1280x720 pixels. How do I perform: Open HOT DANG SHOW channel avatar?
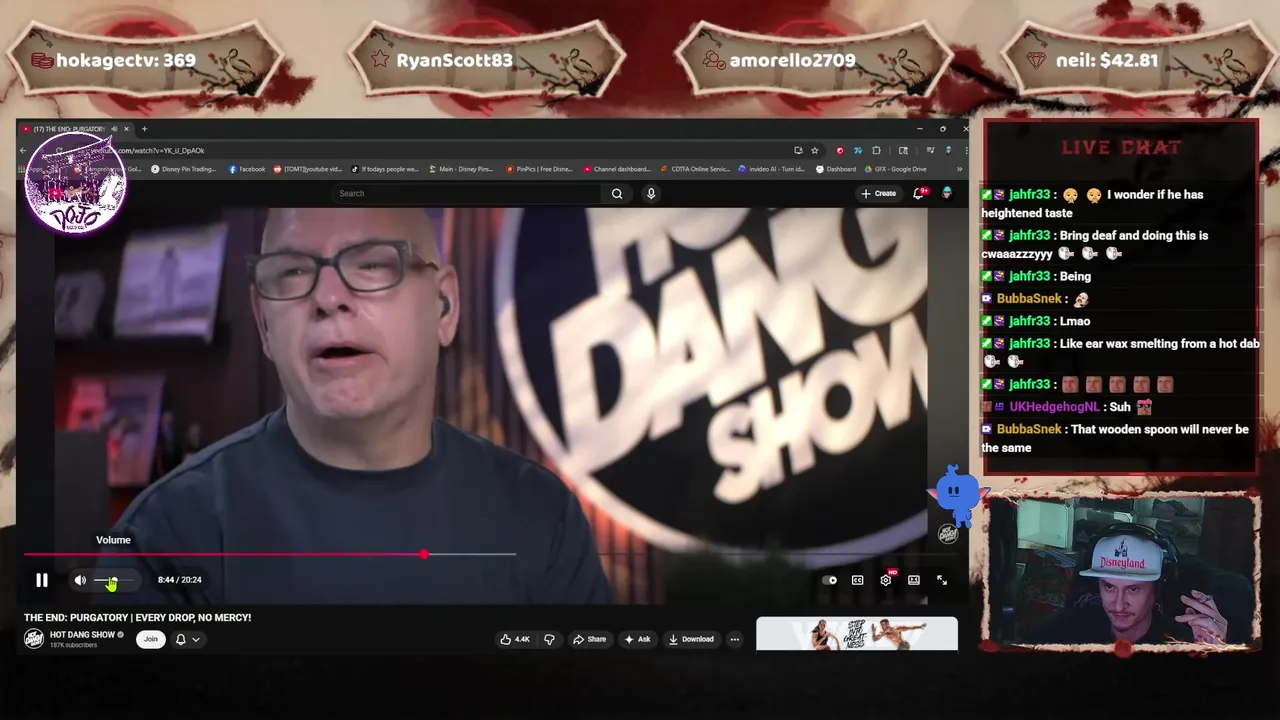click(34, 639)
